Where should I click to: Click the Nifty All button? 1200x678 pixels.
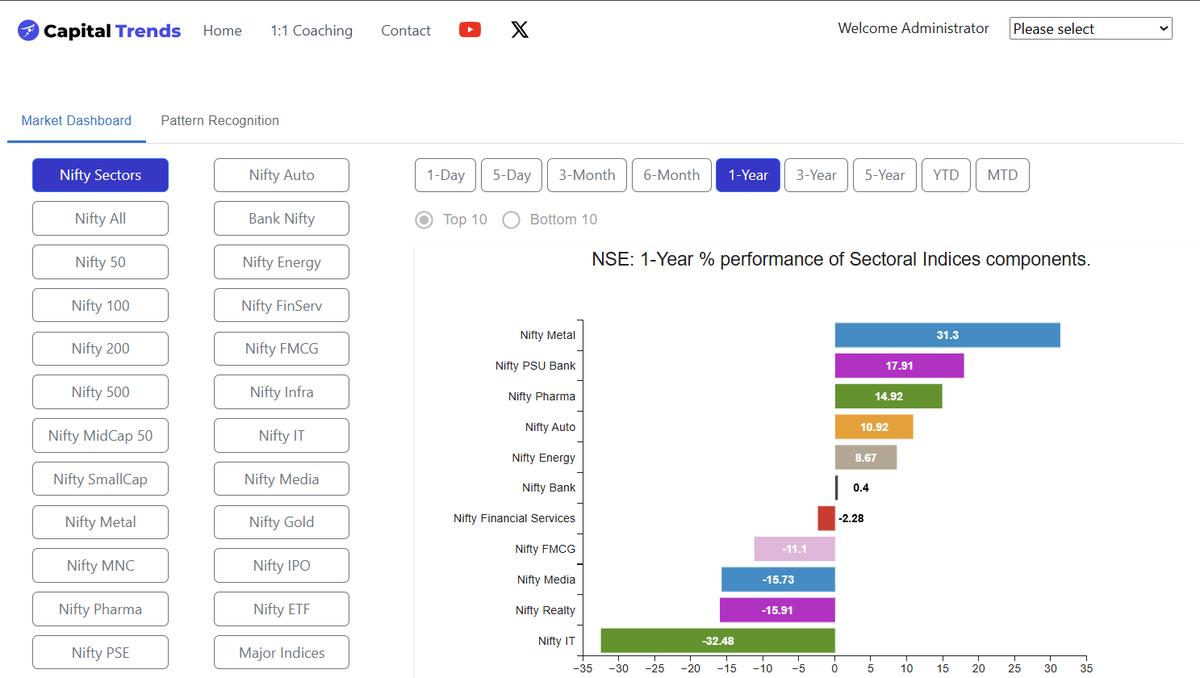pyautogui.click(x=100, y=218)
